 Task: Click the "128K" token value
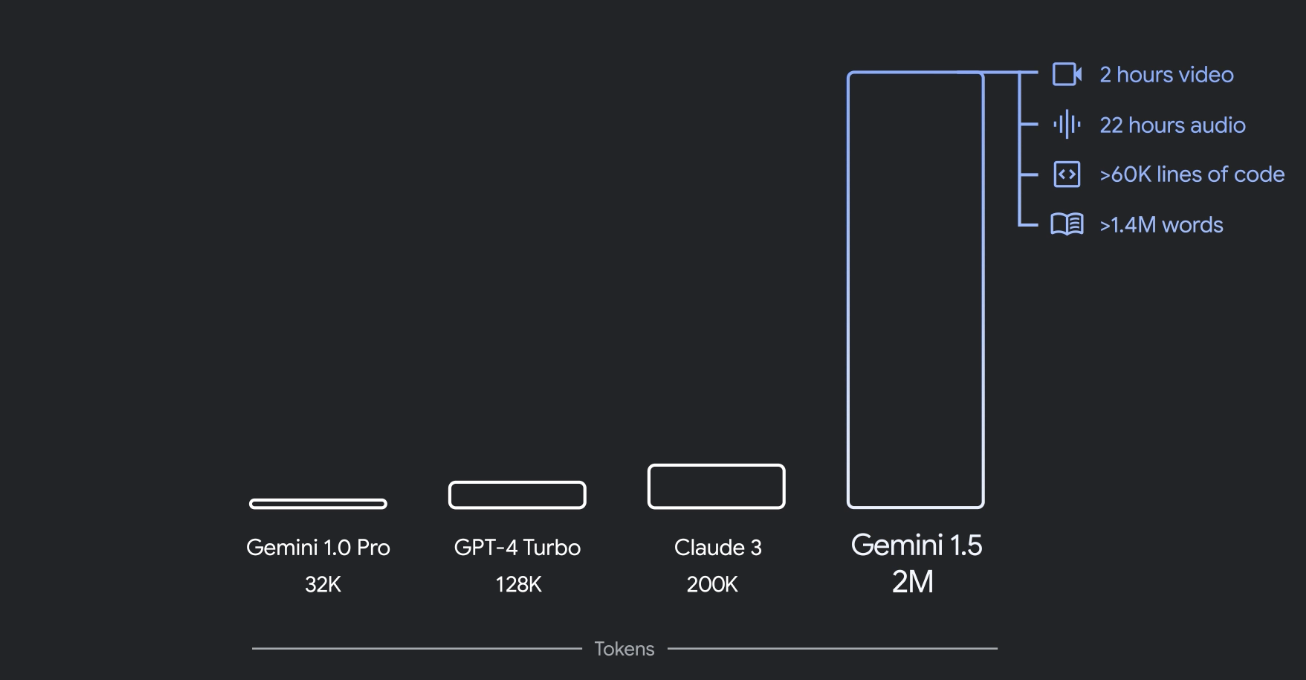pos(517,585)
